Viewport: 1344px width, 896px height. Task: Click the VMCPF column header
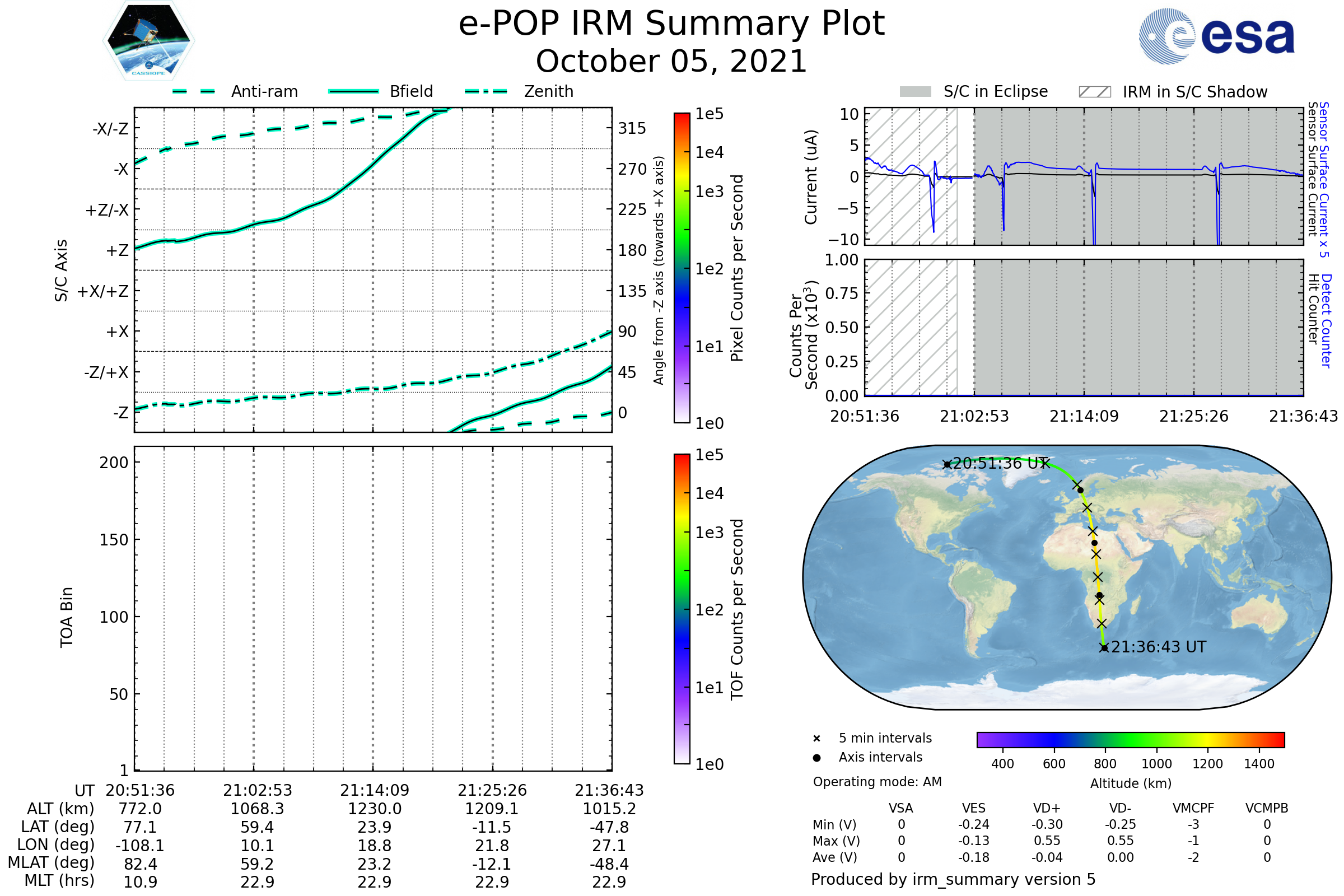tap(1193, 808)
